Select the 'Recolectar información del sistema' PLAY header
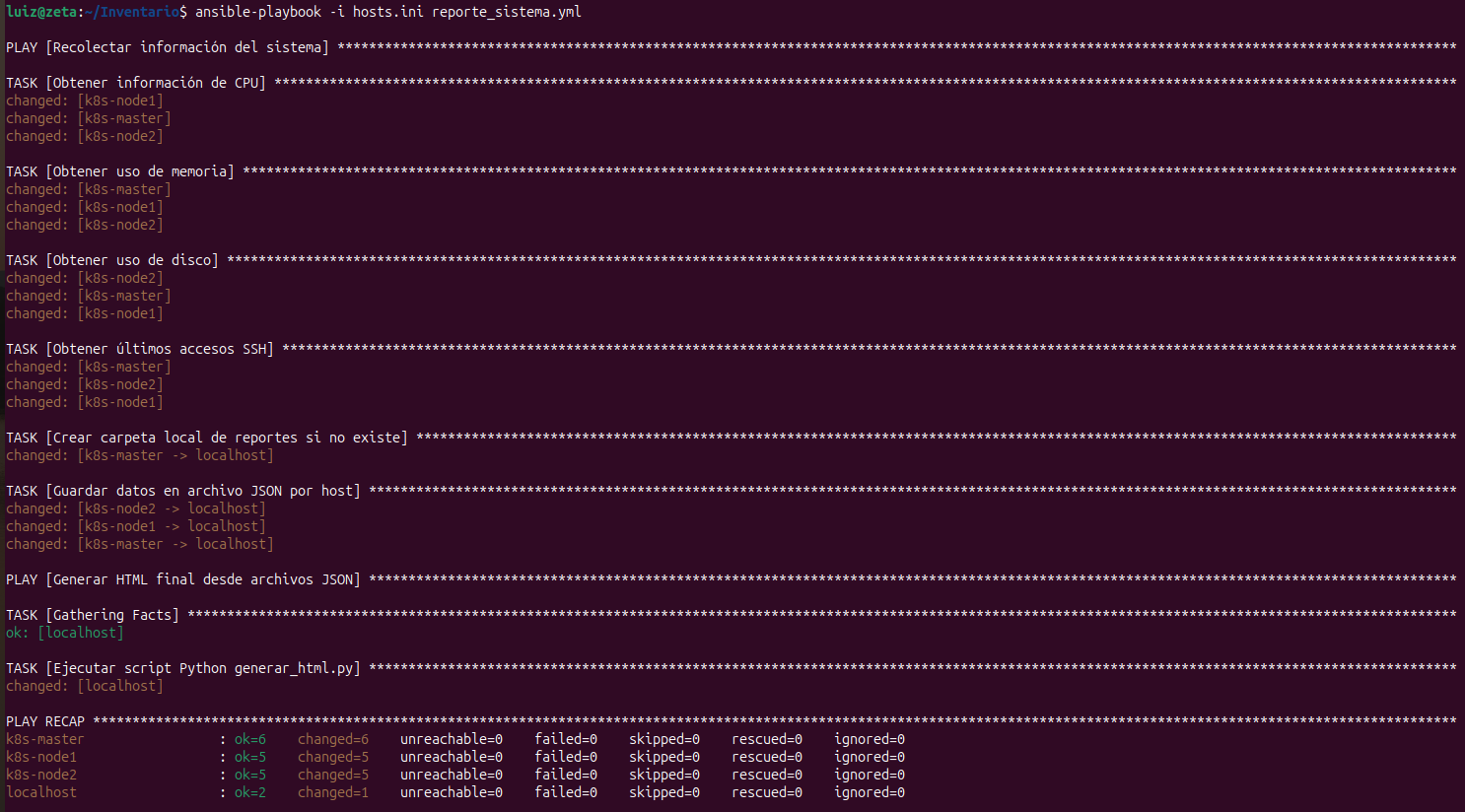Viewport: 1465px width, 812px height. pyautogui.click(x=187, y=47)
